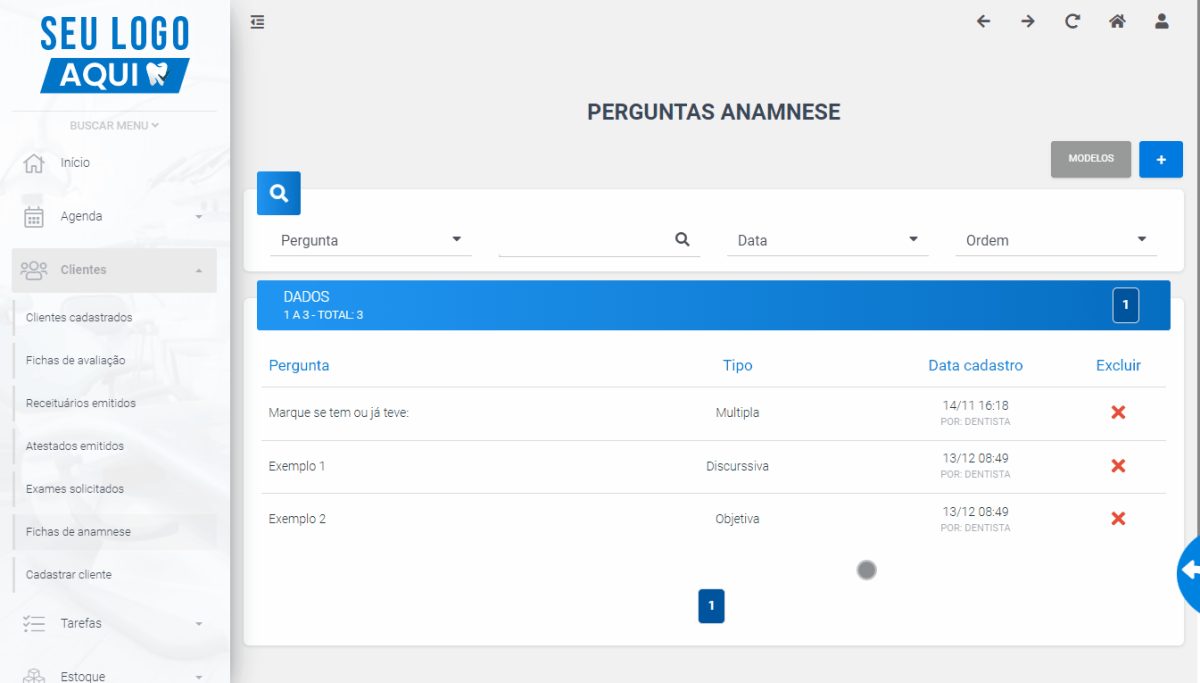Open the home icon in top bar

point(1117,21)
